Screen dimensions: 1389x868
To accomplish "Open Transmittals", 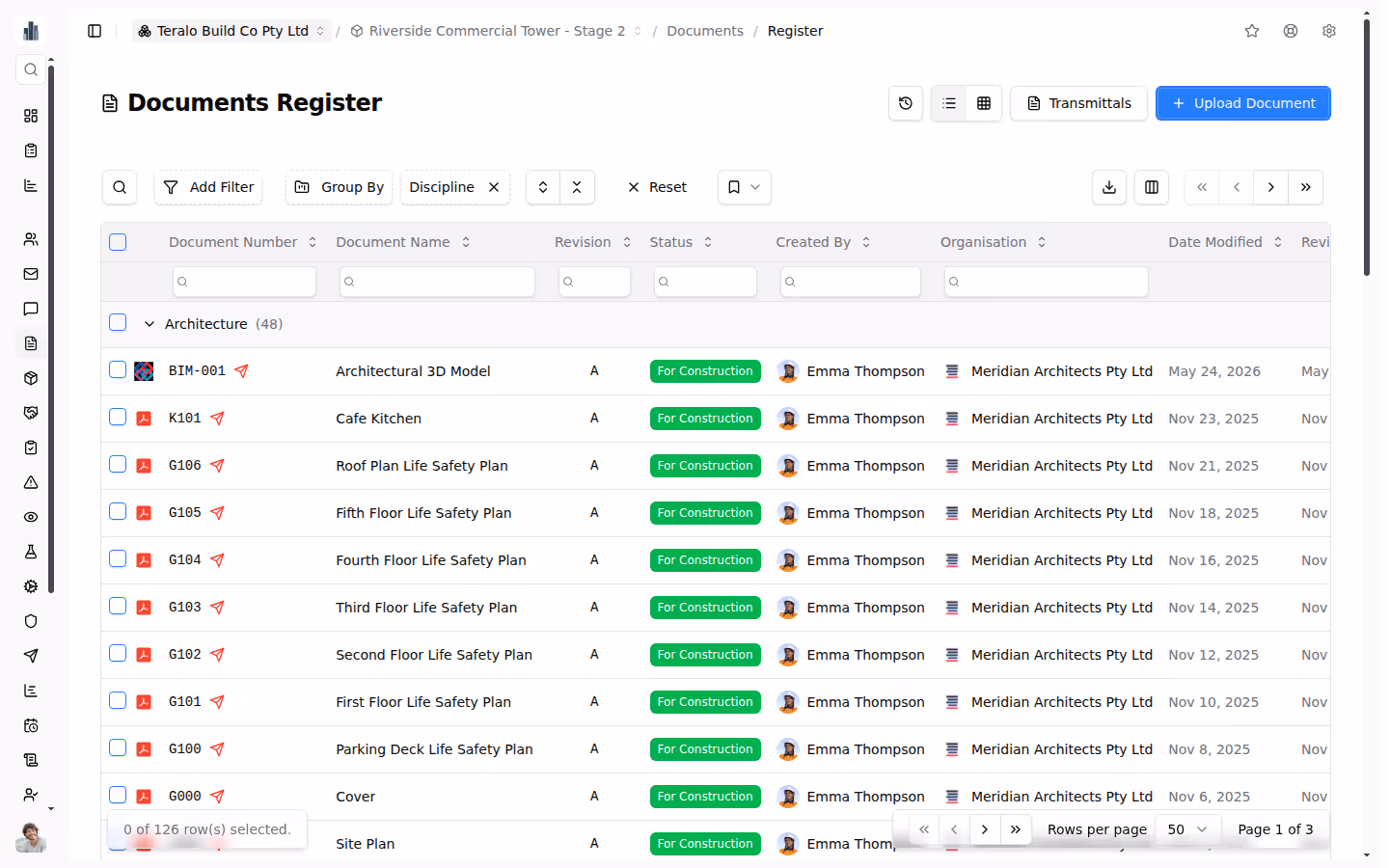I will click(1078, 103).
